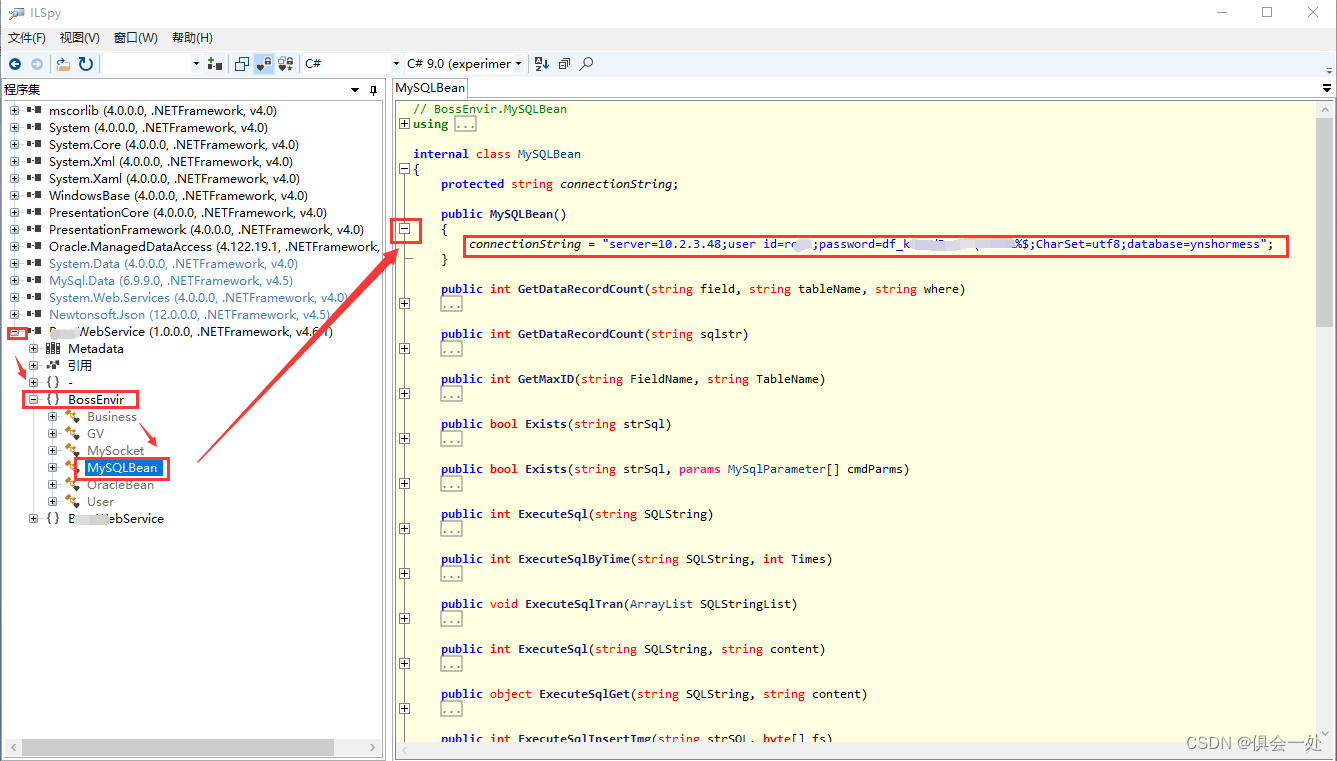Click the Reload assemblies refresh icon

pos(86,64)
